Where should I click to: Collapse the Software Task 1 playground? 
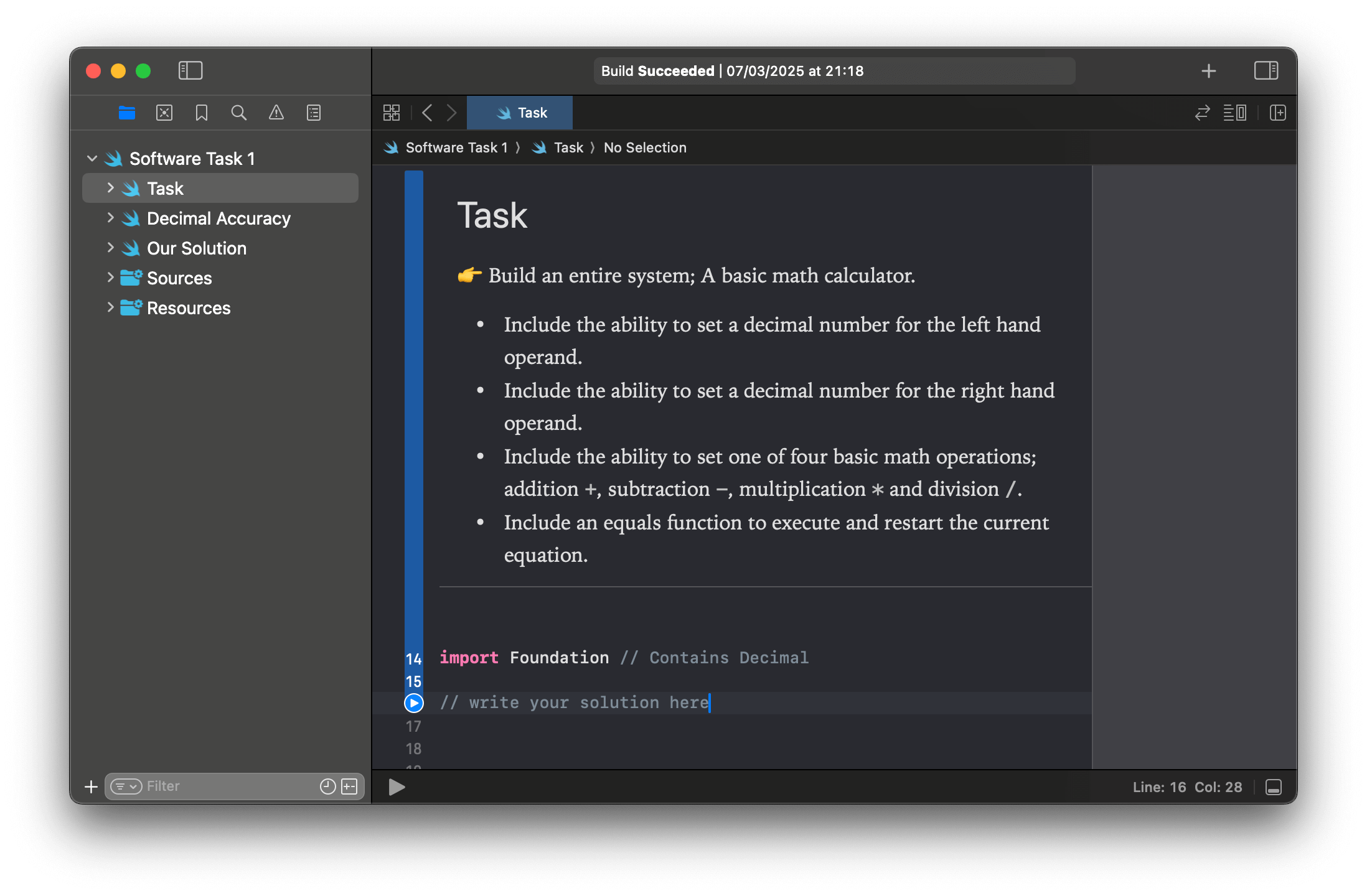92,158
